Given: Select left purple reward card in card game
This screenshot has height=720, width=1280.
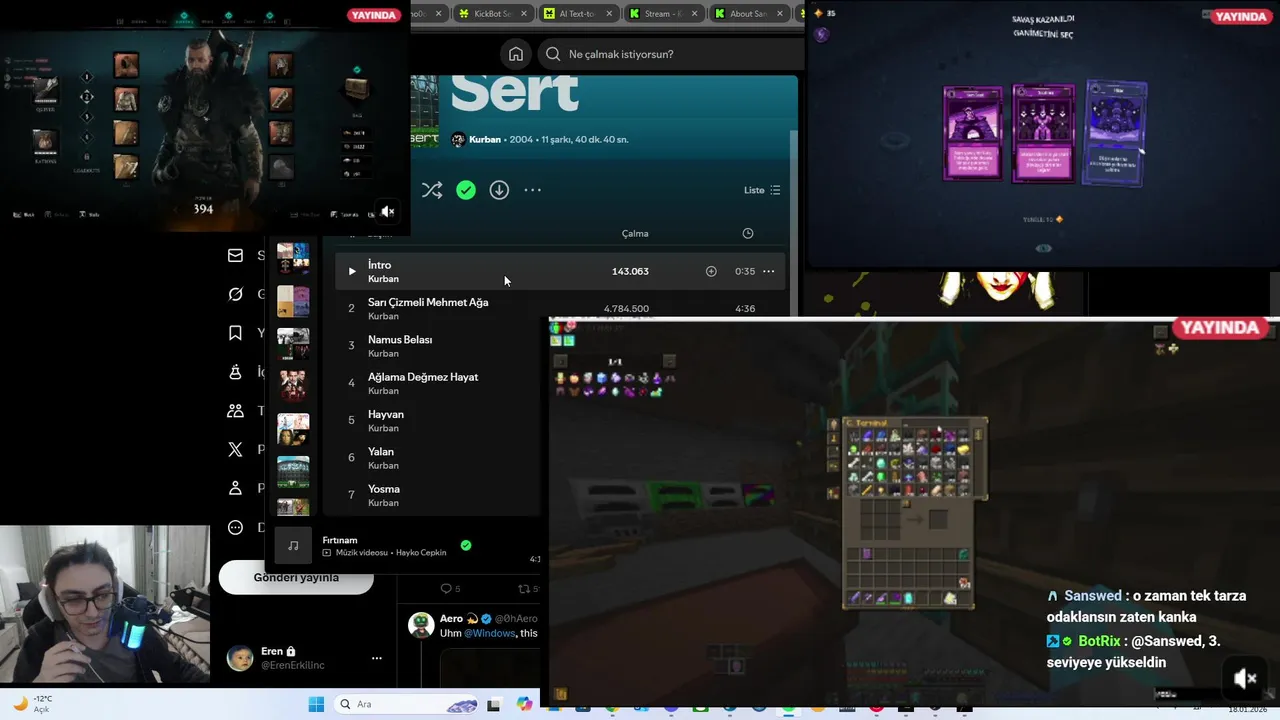Looking at the screenshot, I should [973, 133].
